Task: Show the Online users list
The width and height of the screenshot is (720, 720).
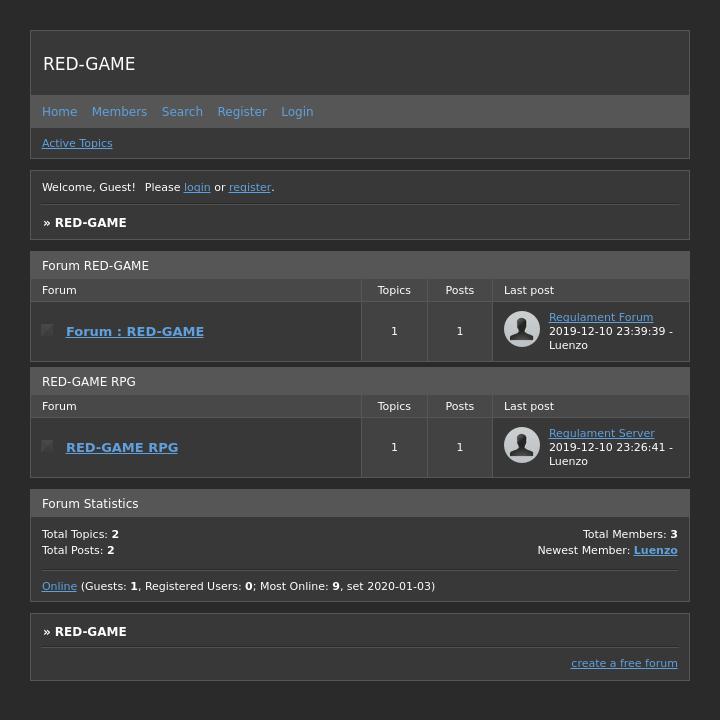Action: point(59,586)
